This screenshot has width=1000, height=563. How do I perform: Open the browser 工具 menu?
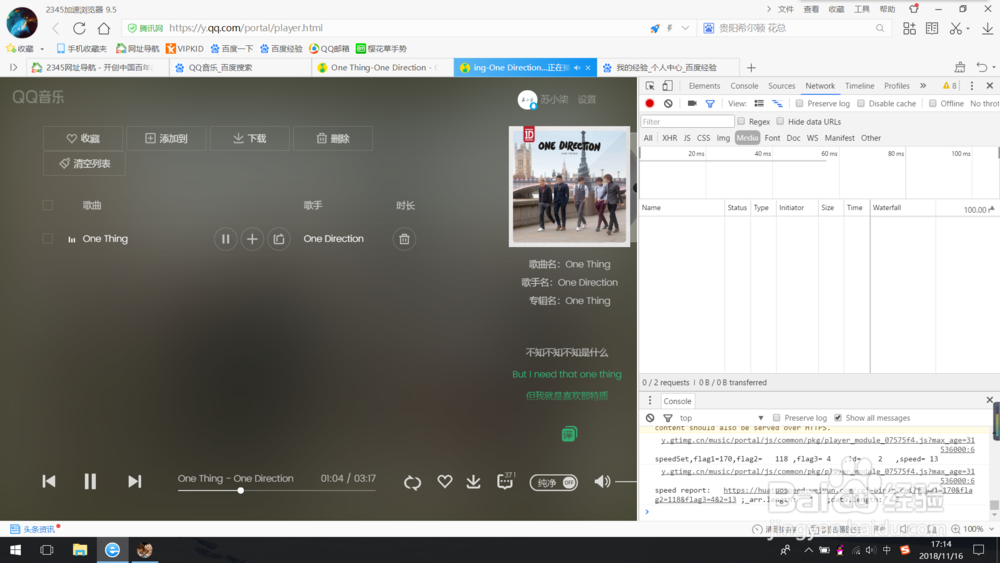(x=862, y=9)
